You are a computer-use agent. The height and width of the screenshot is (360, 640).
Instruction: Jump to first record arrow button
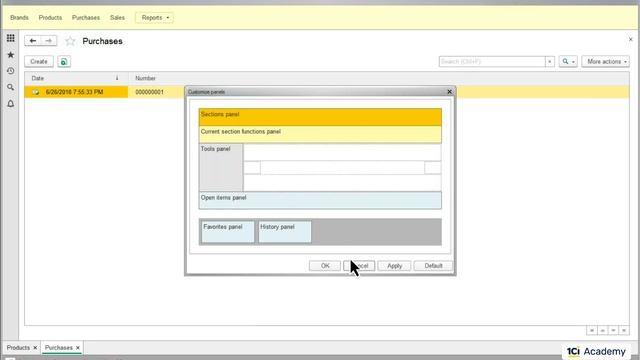(x=592, y=330)
